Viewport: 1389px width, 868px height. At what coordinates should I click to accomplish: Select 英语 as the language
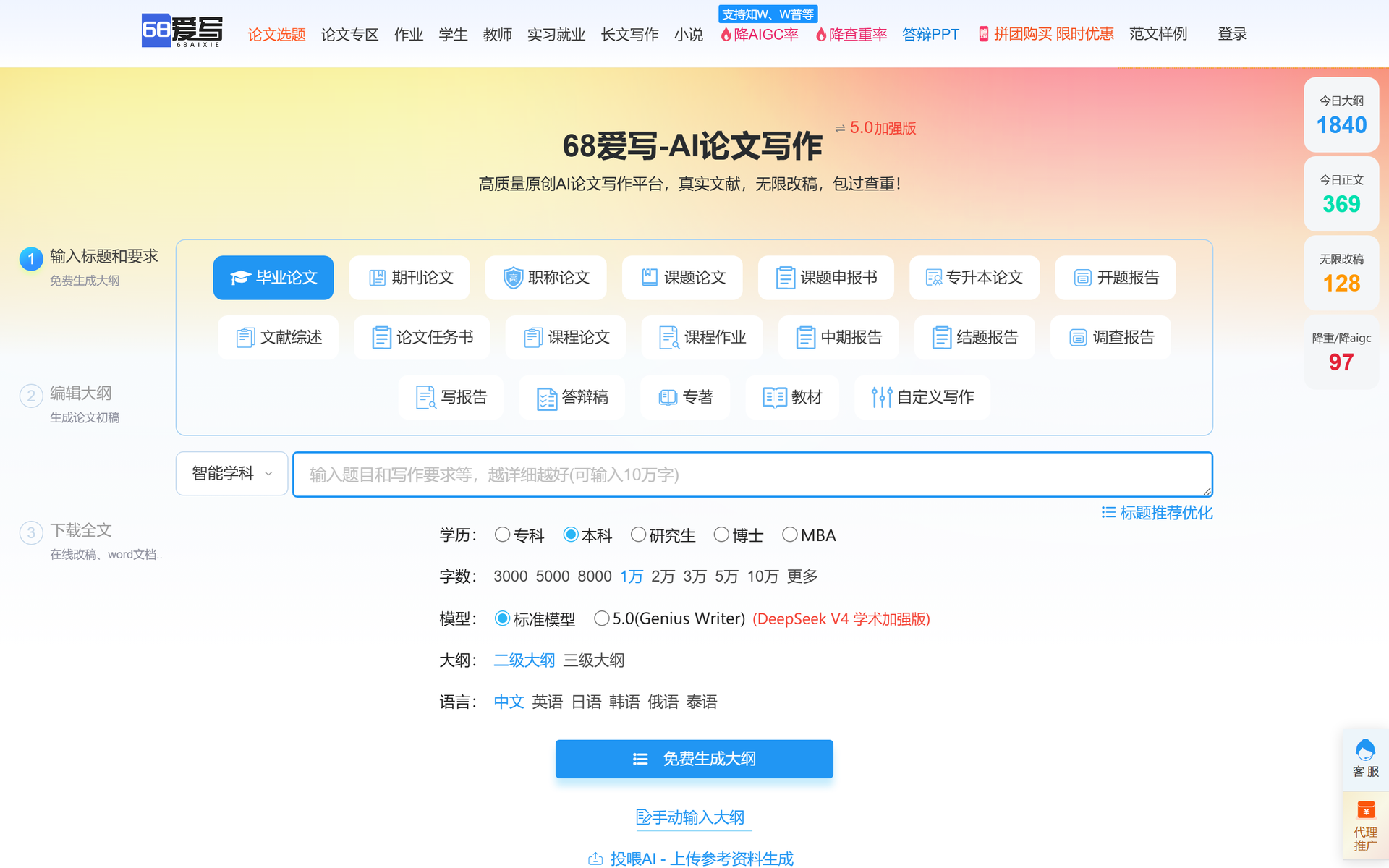(x=547, y=702)
